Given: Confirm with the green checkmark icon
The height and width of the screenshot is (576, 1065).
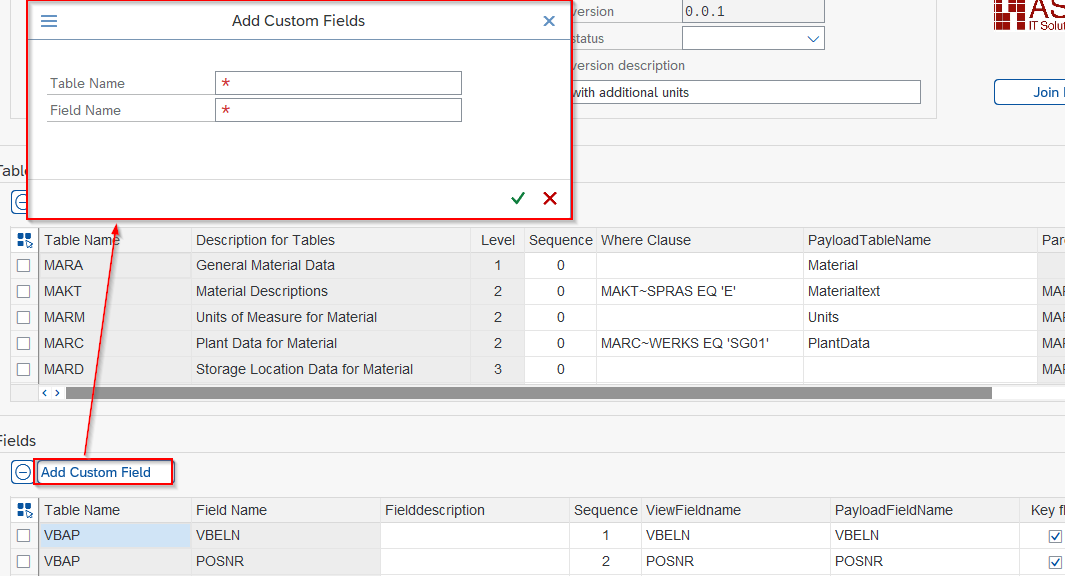Looking at the screenshot, I should (518, 198).
